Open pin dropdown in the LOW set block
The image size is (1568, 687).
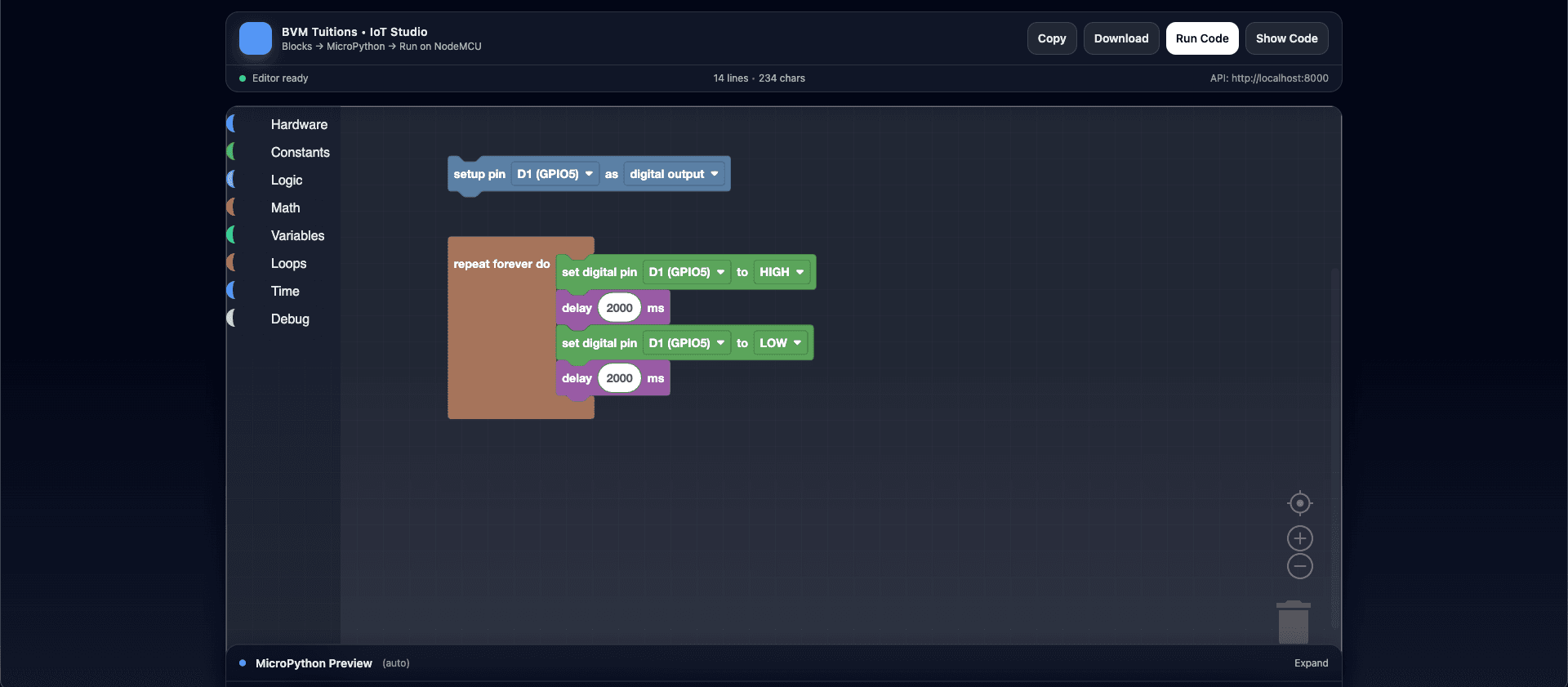click(687, 343)
